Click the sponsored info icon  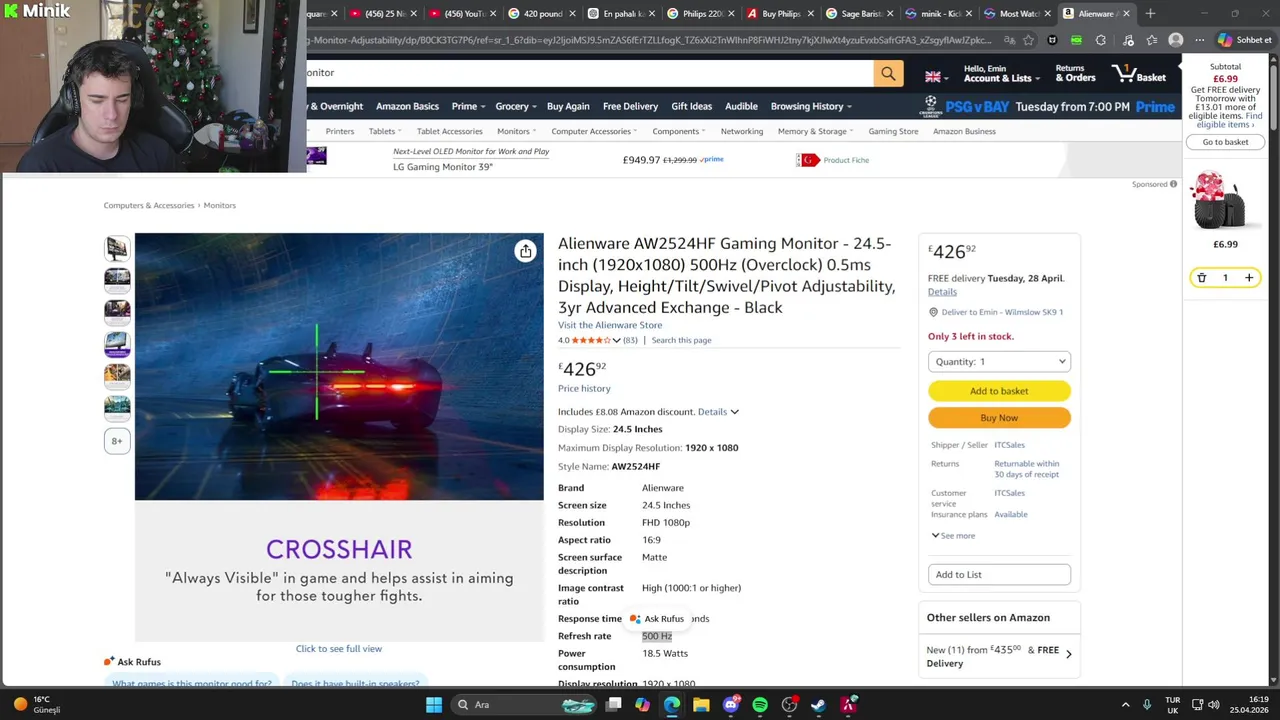coord(1173,184)
